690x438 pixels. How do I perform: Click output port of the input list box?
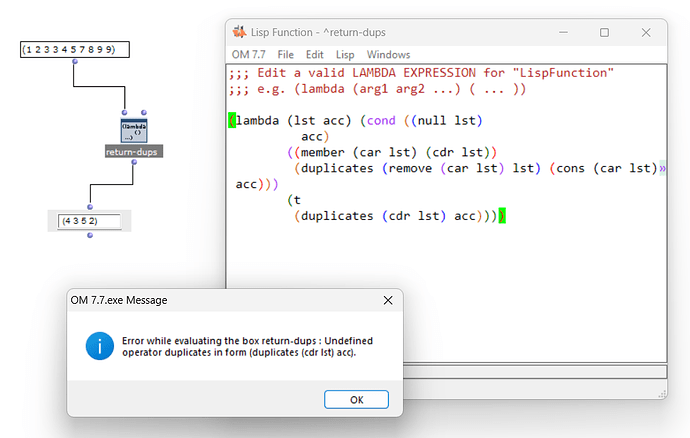74,61
